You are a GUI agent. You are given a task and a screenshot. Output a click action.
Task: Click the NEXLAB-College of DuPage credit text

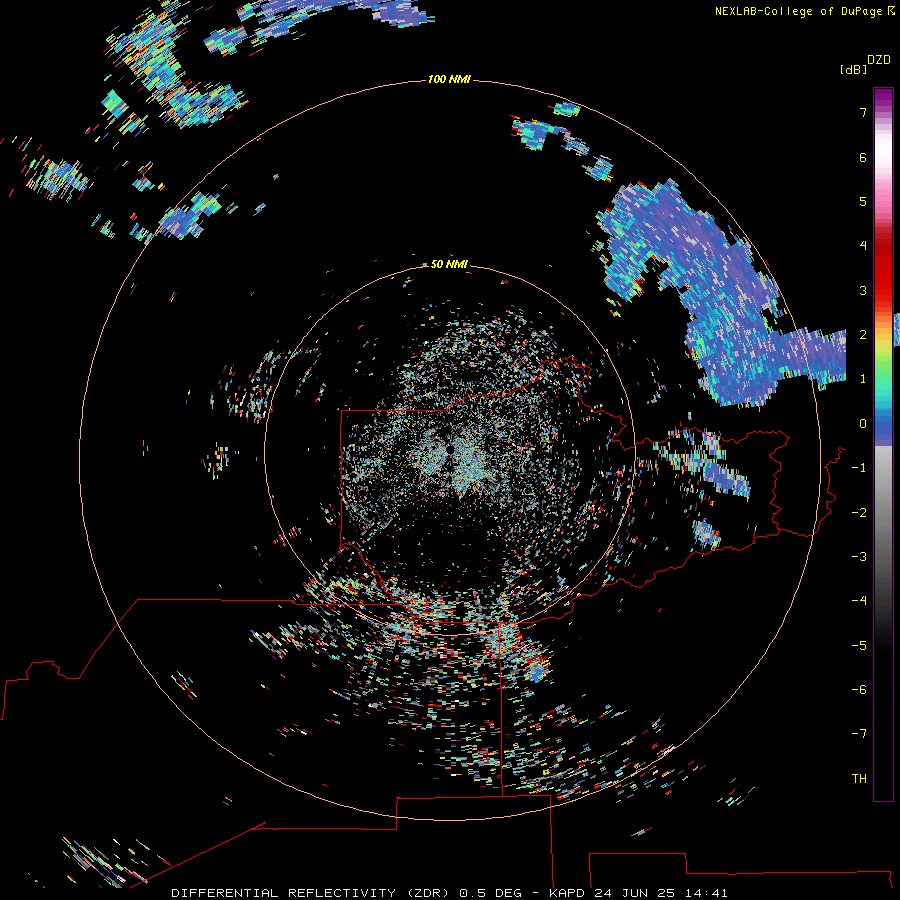tap(805, 11)
